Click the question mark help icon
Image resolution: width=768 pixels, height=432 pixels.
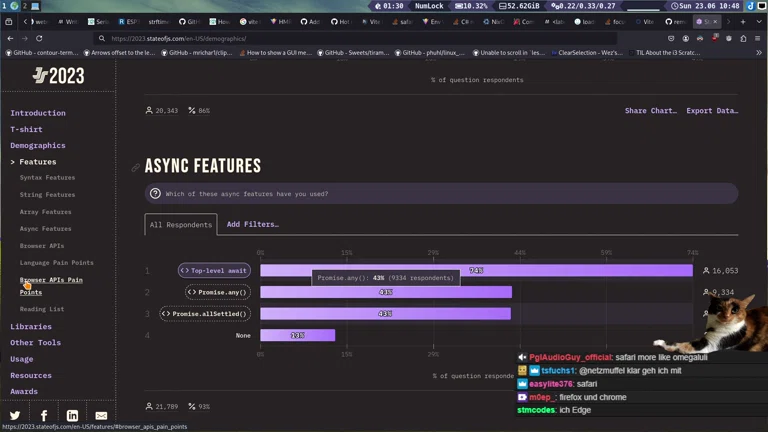point(155,194)
